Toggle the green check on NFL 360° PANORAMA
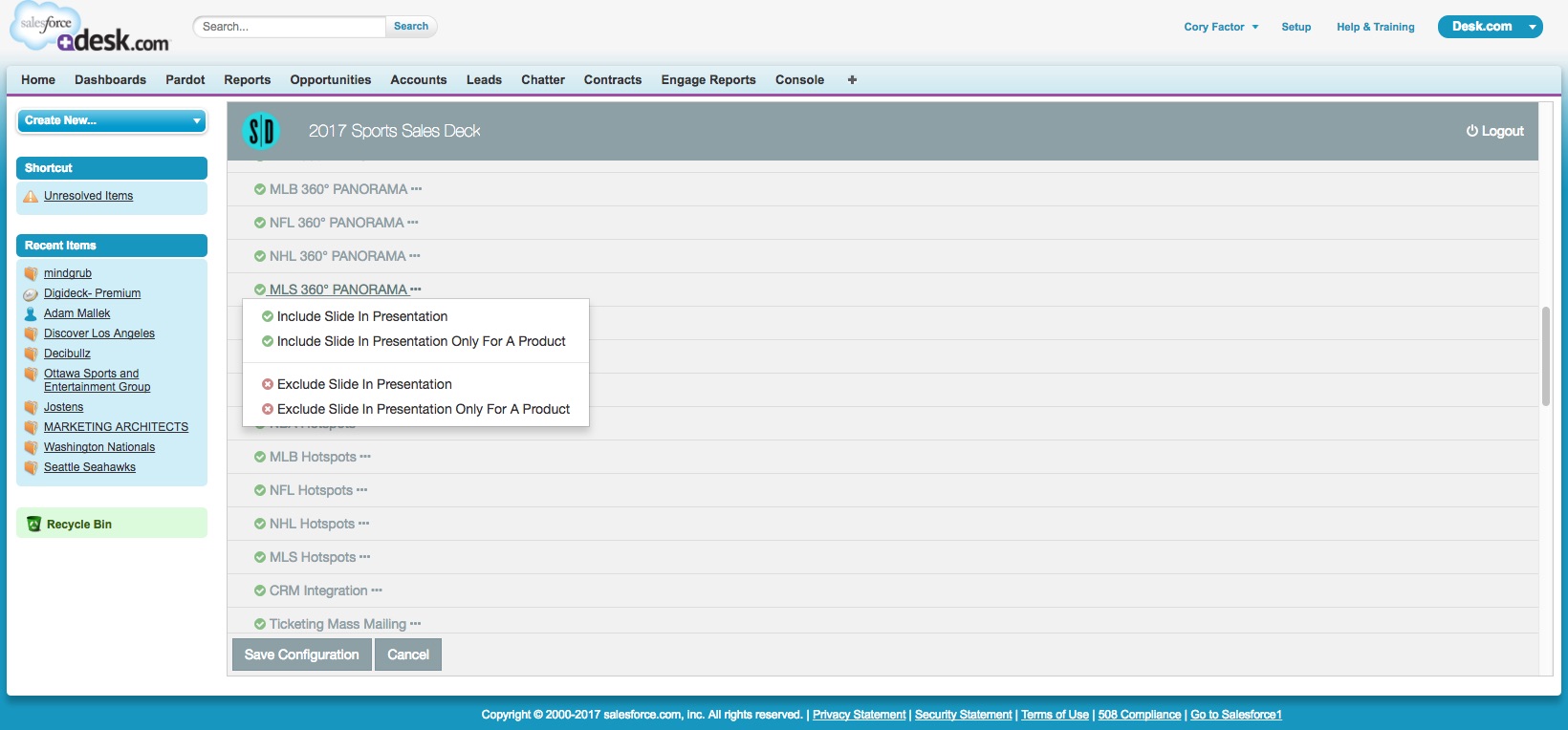 click(260, 223)
